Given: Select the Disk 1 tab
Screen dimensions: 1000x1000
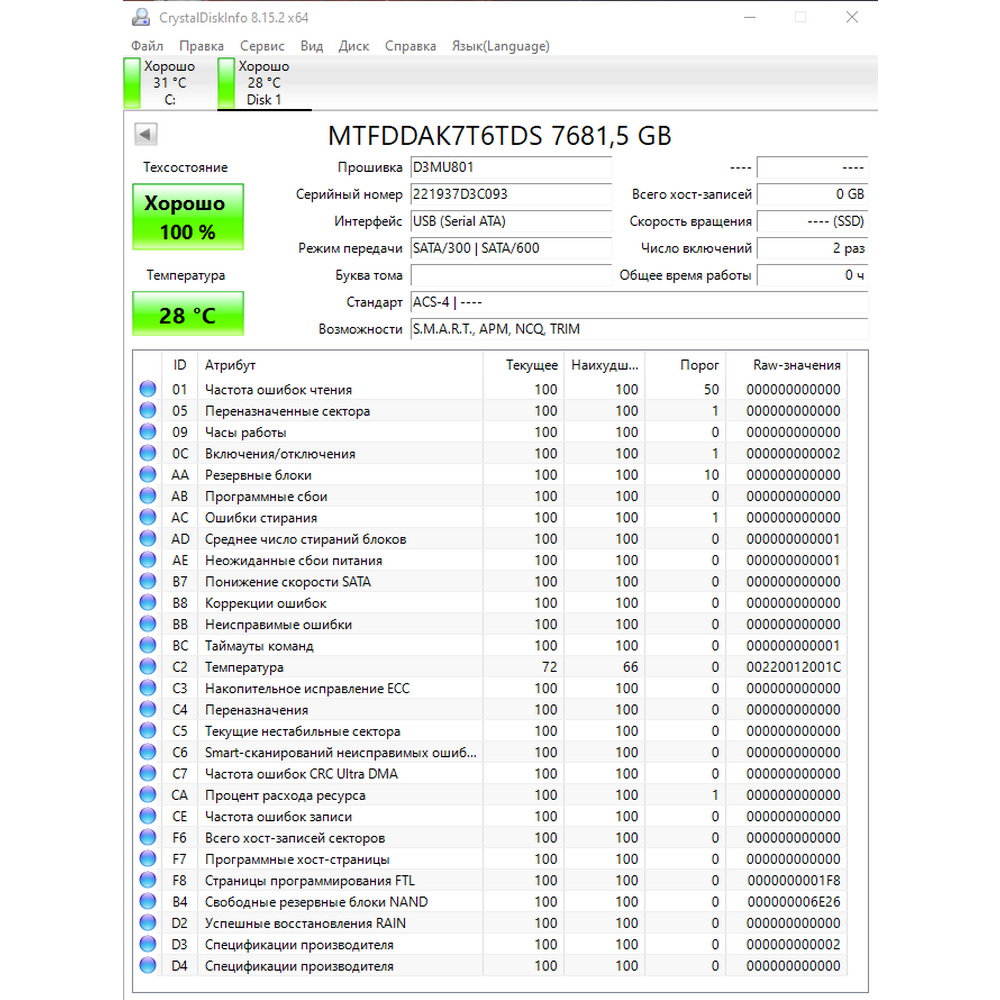Looking at the screenshot, I should point(264,83).
